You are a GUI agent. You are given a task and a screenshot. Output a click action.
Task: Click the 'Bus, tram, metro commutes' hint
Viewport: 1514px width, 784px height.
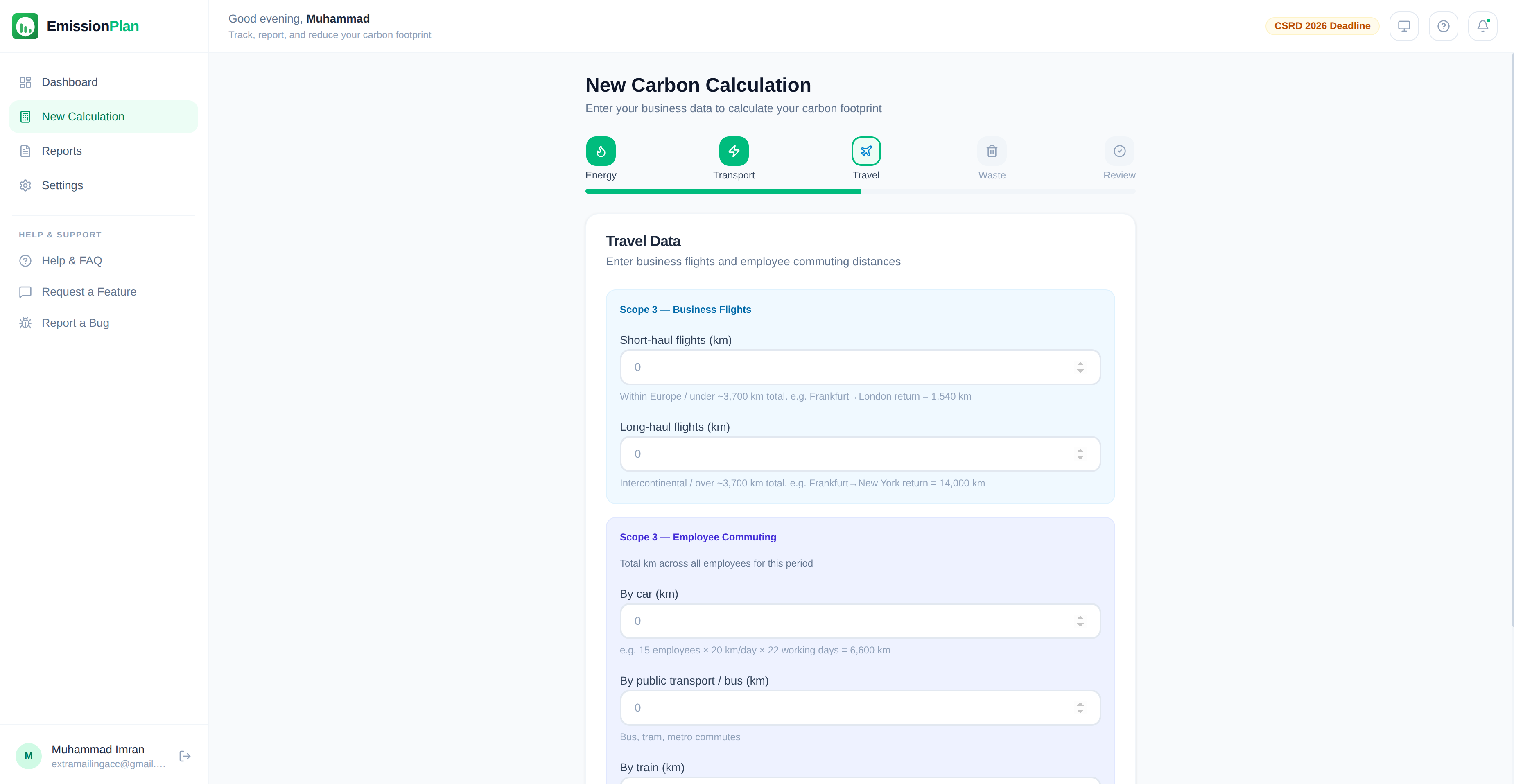pyautogui.click(x=680, y=737)
